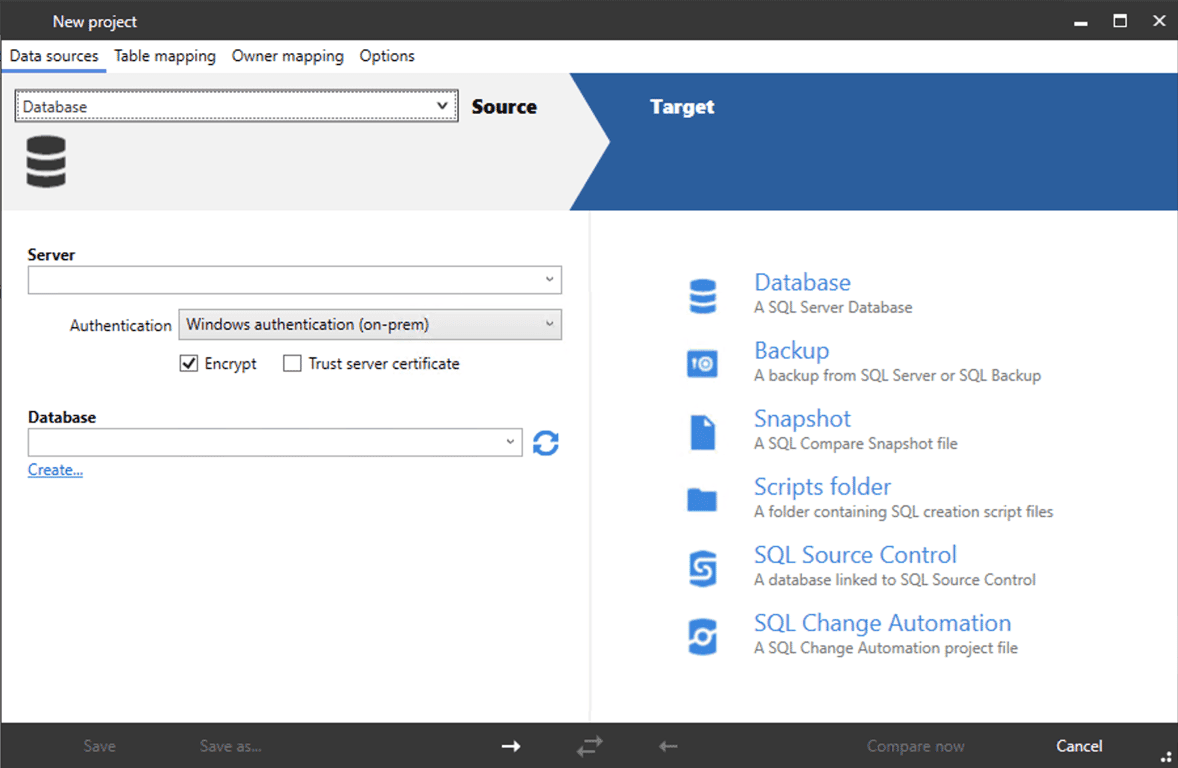Viewport: 1178px width, 768px height.
Task: Select the Database icon in Target panel
Action: pyautogui.click(x=703, y=294)
